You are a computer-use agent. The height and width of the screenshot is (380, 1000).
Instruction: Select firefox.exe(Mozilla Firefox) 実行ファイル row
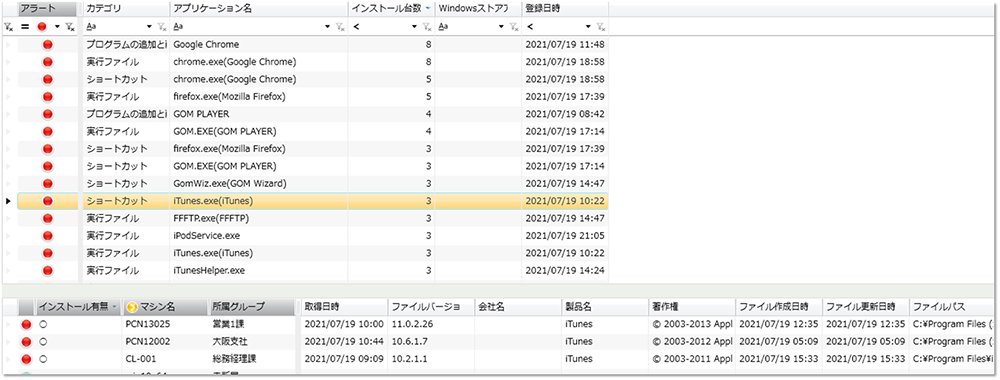(312, 97)
